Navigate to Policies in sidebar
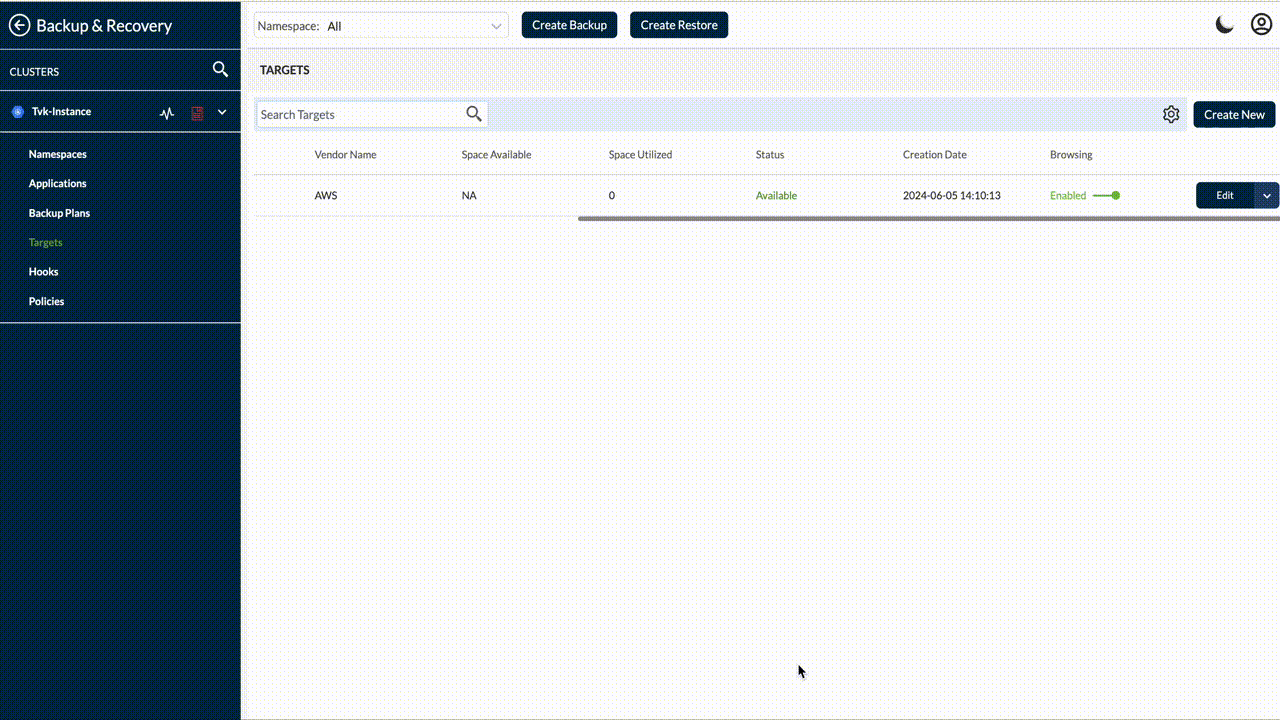 (47, 301)
